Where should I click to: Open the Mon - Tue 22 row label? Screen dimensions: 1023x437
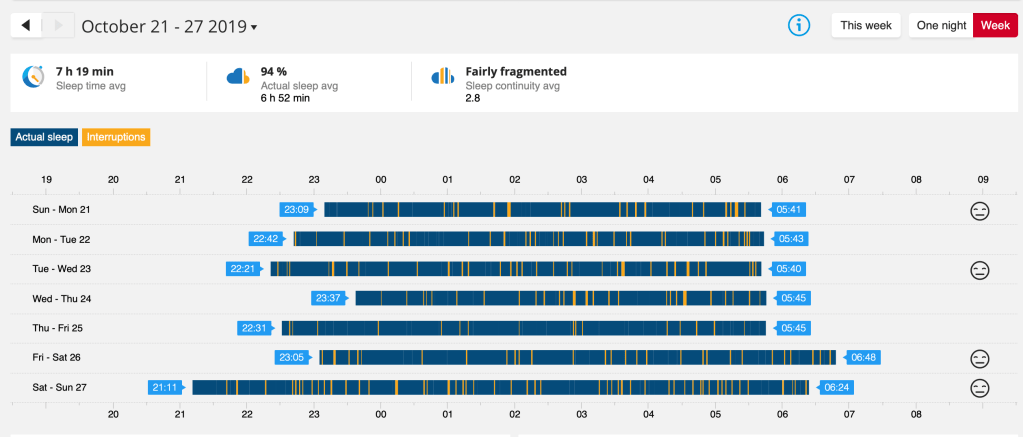tap(61, 240)
